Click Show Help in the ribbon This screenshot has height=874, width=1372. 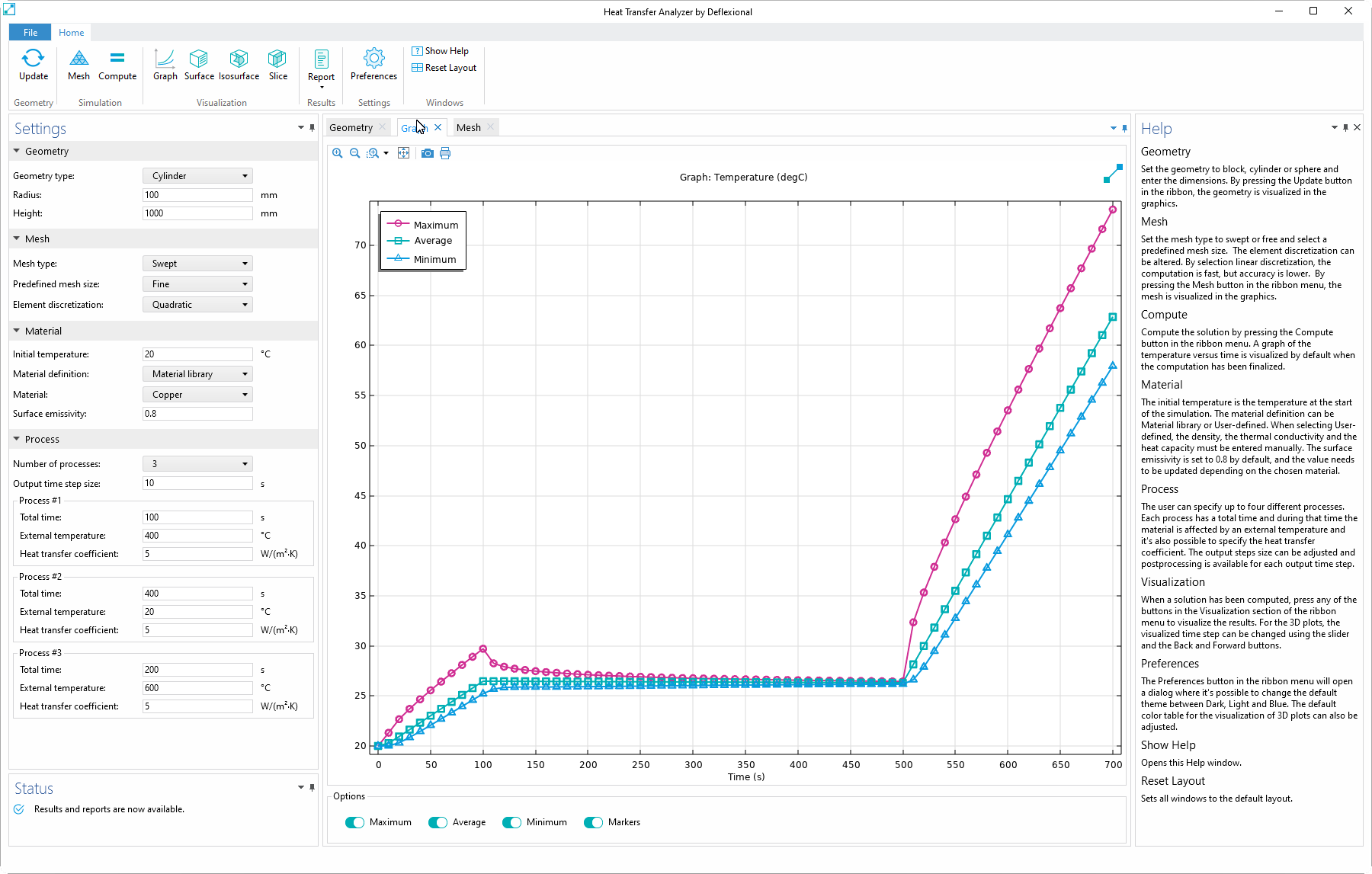tap(441, 51)
